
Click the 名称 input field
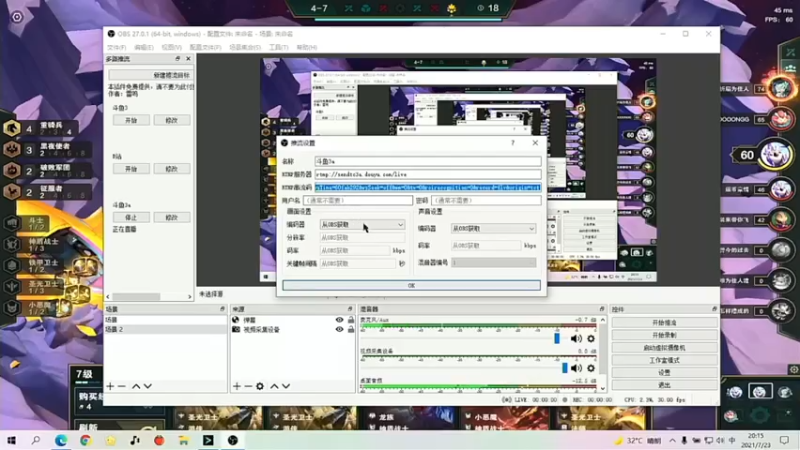pyautogui.click(x=428, y=161)
